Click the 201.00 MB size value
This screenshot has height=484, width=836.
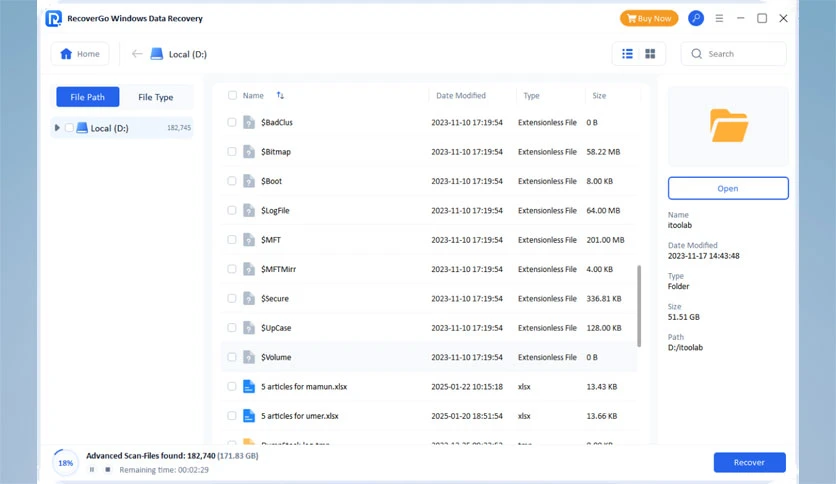(605, 240)
